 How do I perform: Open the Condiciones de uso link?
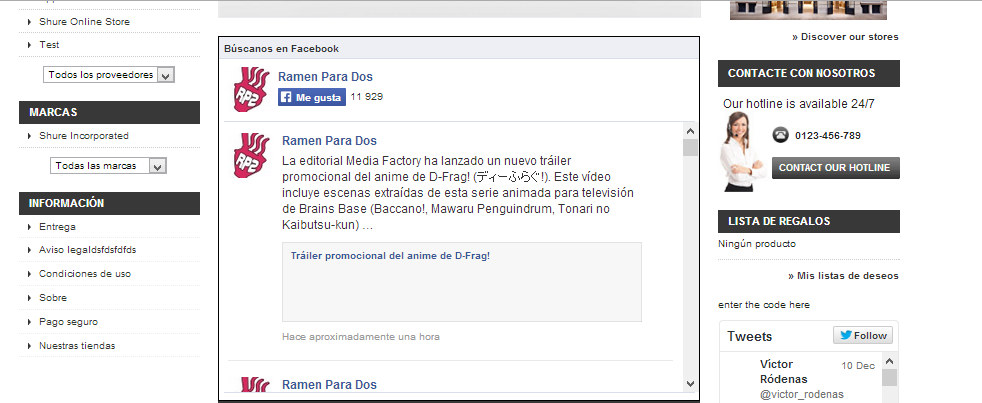tap(85, 274)
